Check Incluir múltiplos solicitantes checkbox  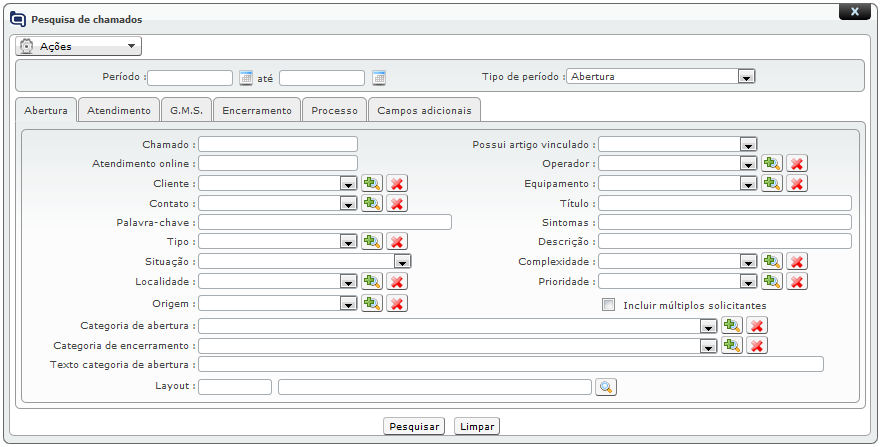coord(608,305)
